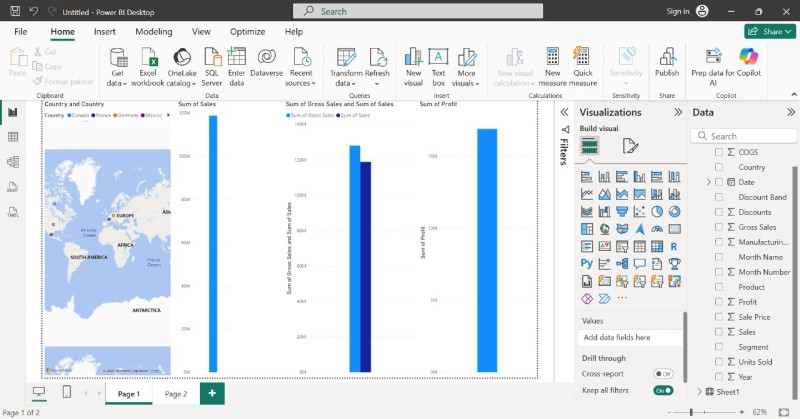Turn off Keep all filters toggle
The height and width of the screenshot is (419, 800).
pyautogui.click(x=662, y=390)
